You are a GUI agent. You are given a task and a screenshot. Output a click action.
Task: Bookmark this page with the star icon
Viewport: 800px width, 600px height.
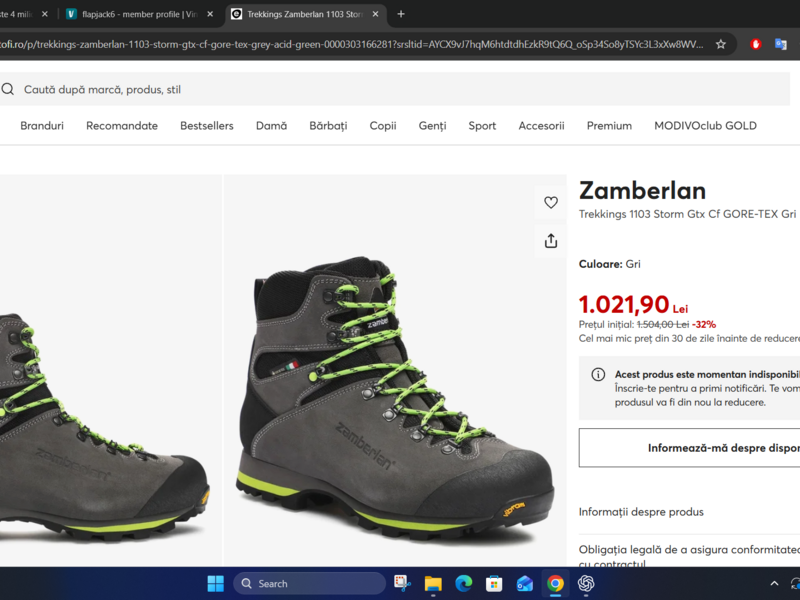click(720, 44)
